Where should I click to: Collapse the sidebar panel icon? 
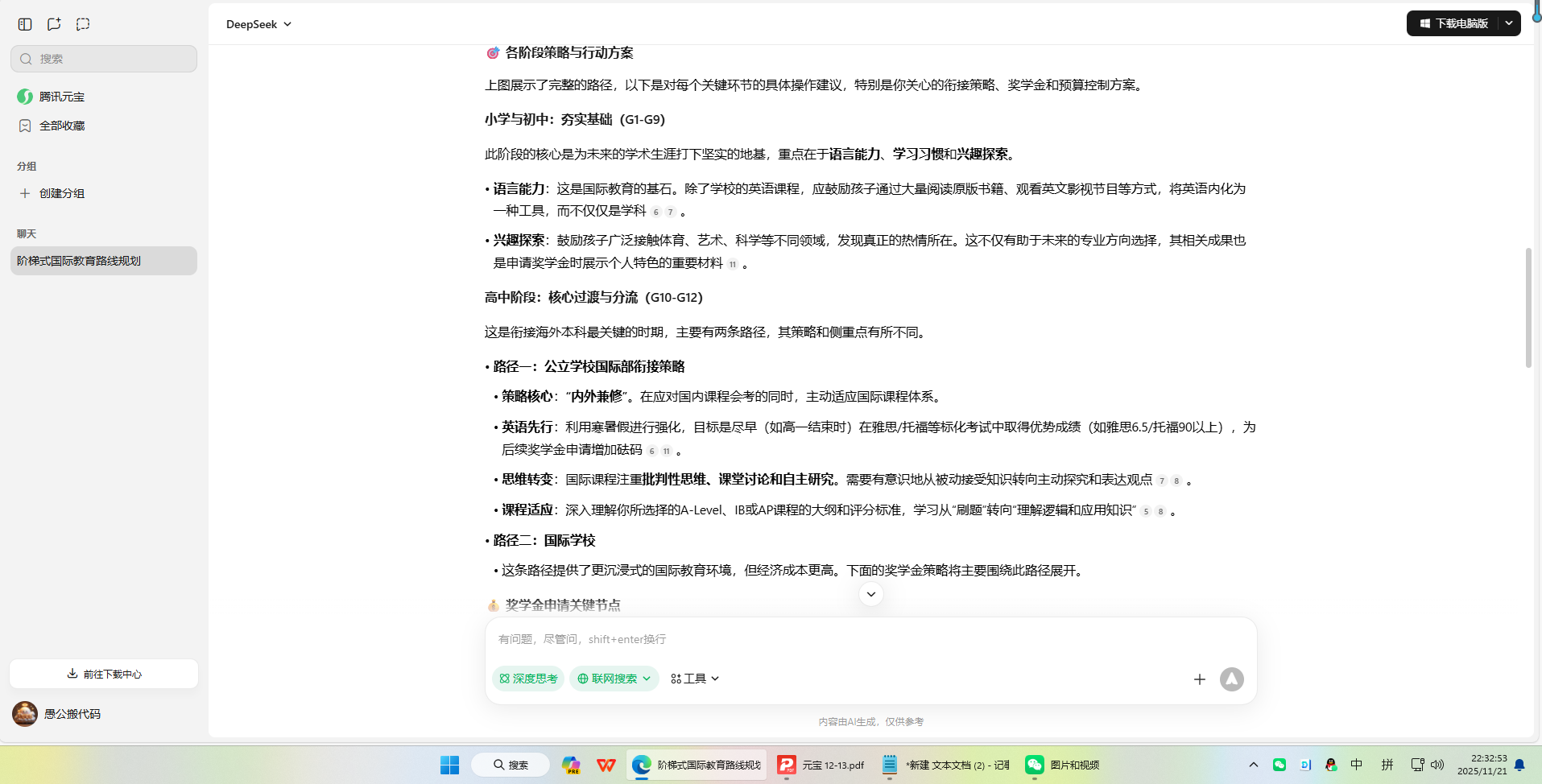pyautogui.click(x=24, y=23)
